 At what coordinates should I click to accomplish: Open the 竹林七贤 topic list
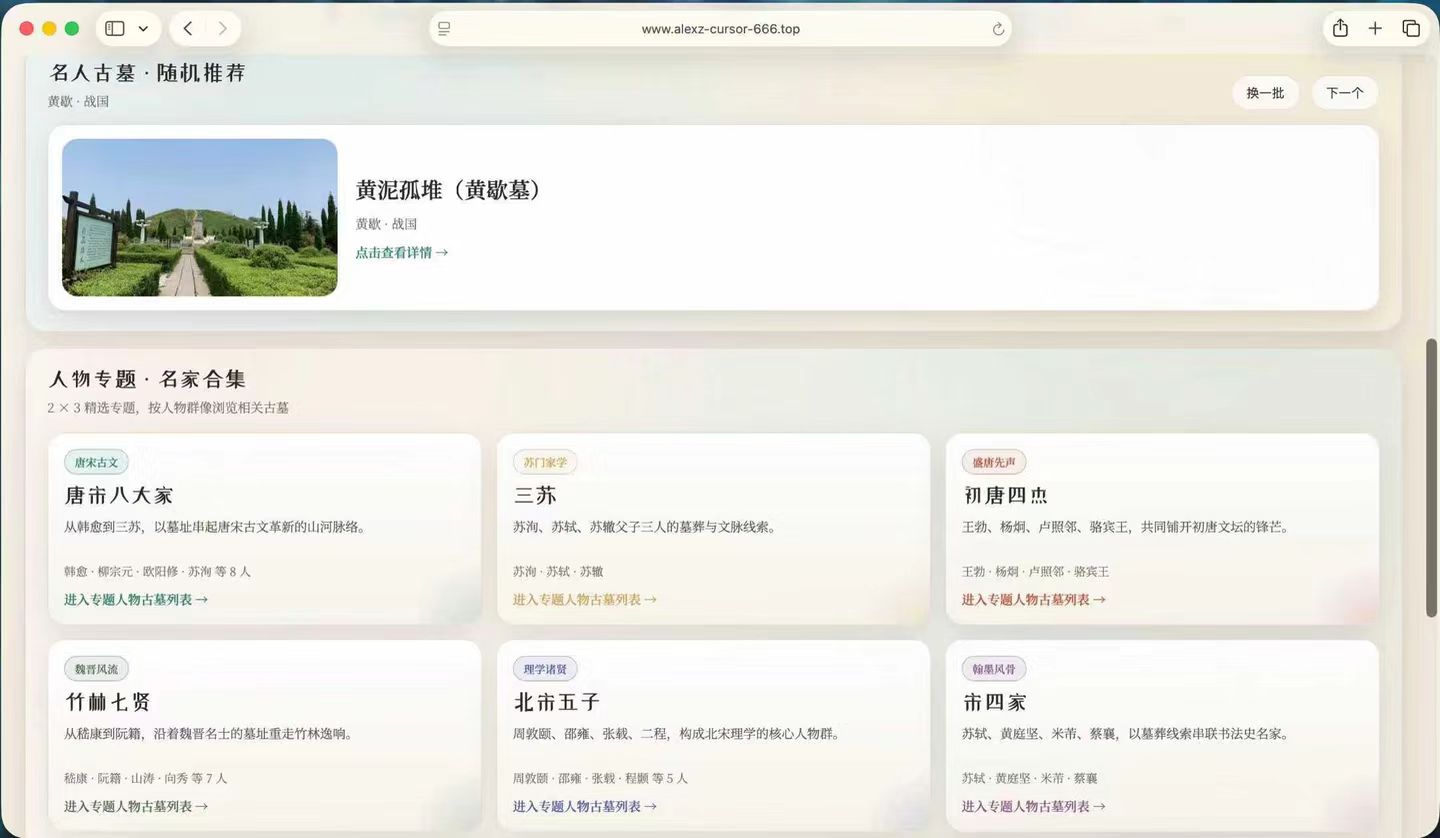[x=135, y=806]
